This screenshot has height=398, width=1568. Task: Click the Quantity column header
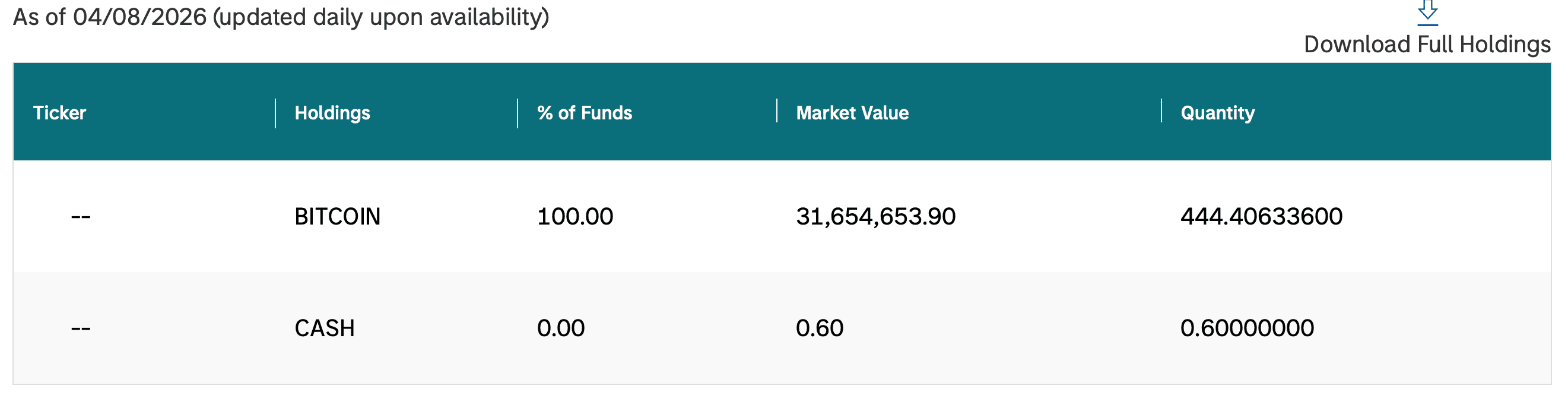coord(1215,112)
